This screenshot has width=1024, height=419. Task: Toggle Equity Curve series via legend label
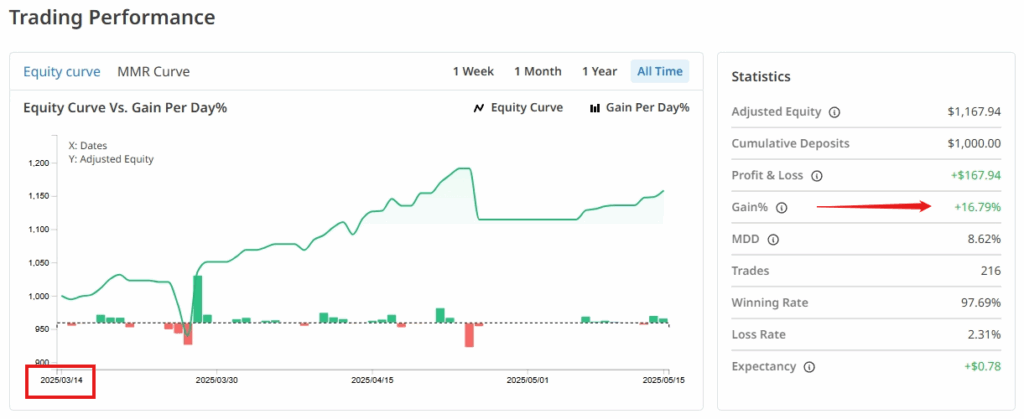click(x=527, y=108)
